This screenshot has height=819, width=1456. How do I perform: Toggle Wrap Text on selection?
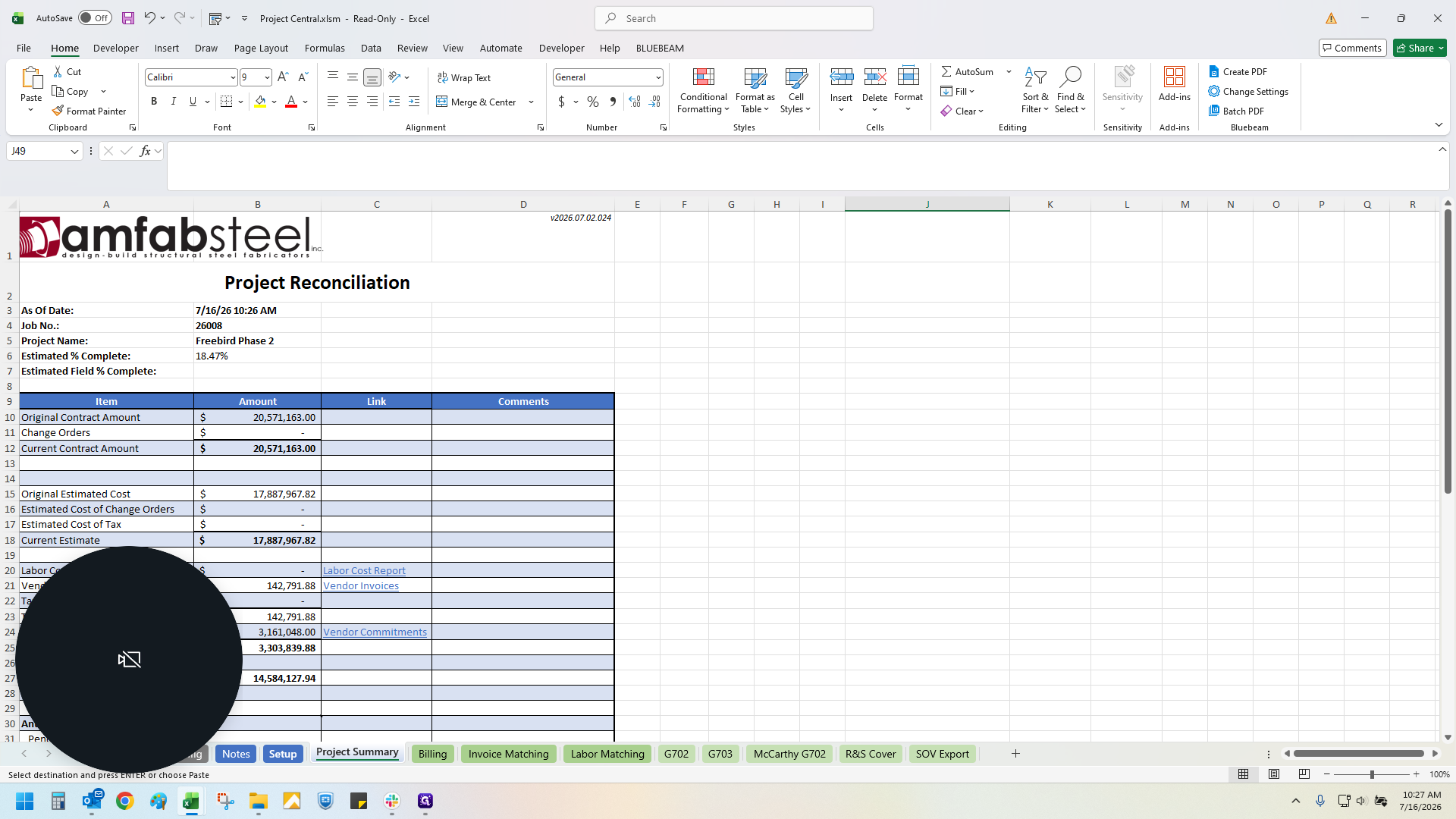tap(464, 77)
